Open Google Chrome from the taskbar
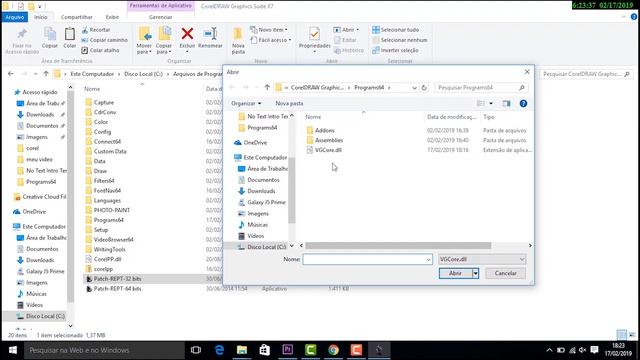 [x=333, y=350]
